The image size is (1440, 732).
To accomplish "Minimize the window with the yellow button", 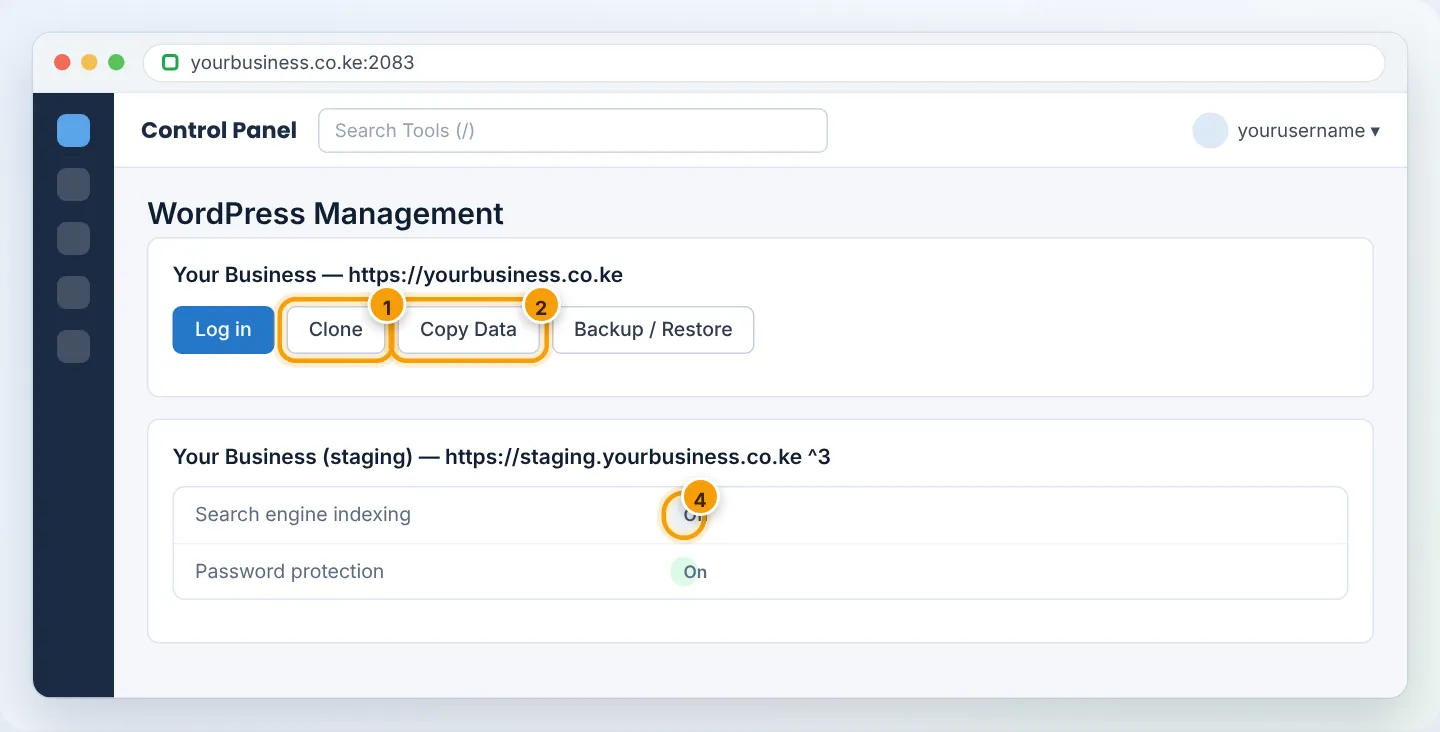I will [89, 62].
